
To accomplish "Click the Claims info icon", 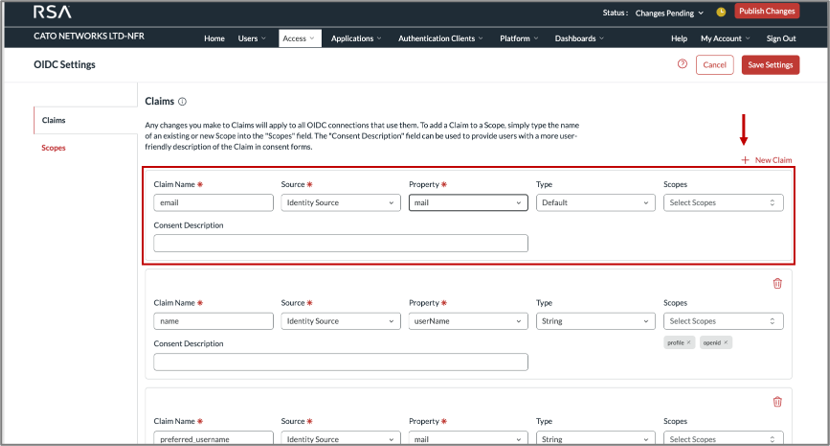I will [x=182, y=102].
